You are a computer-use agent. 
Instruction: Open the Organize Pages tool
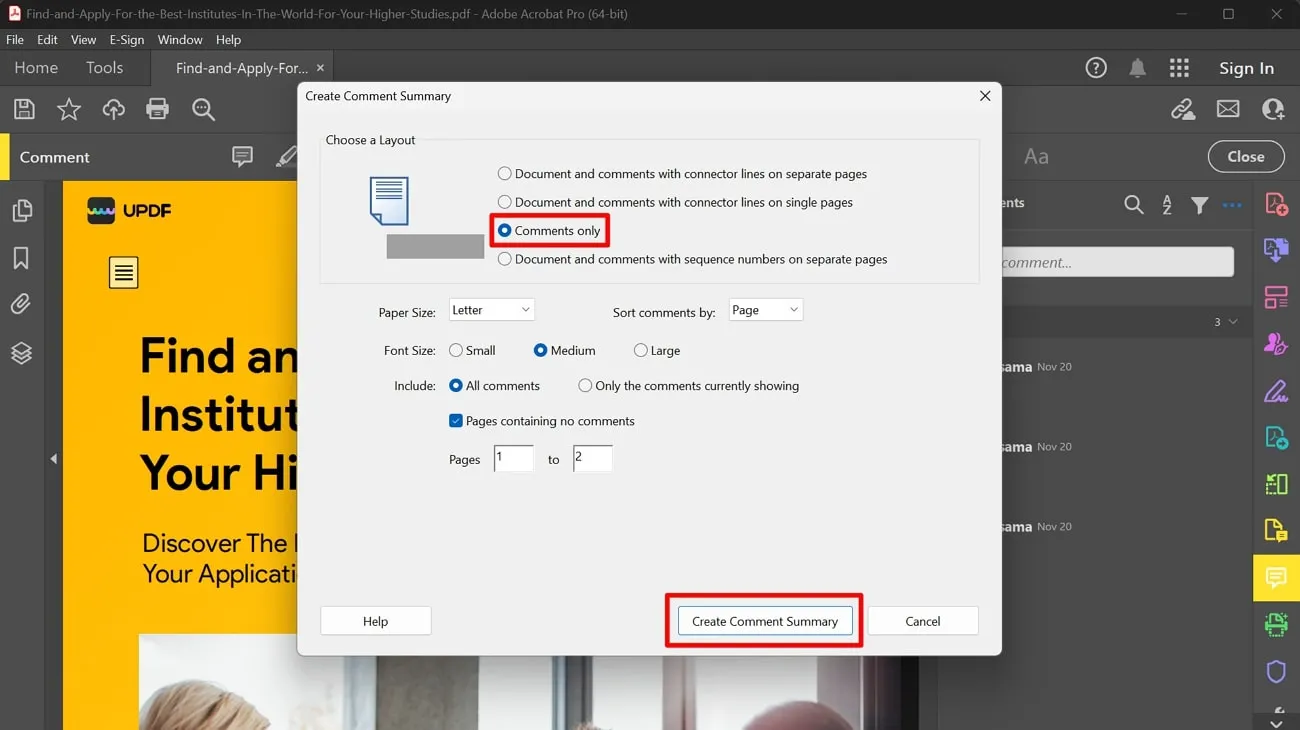tap(1276, 297)
